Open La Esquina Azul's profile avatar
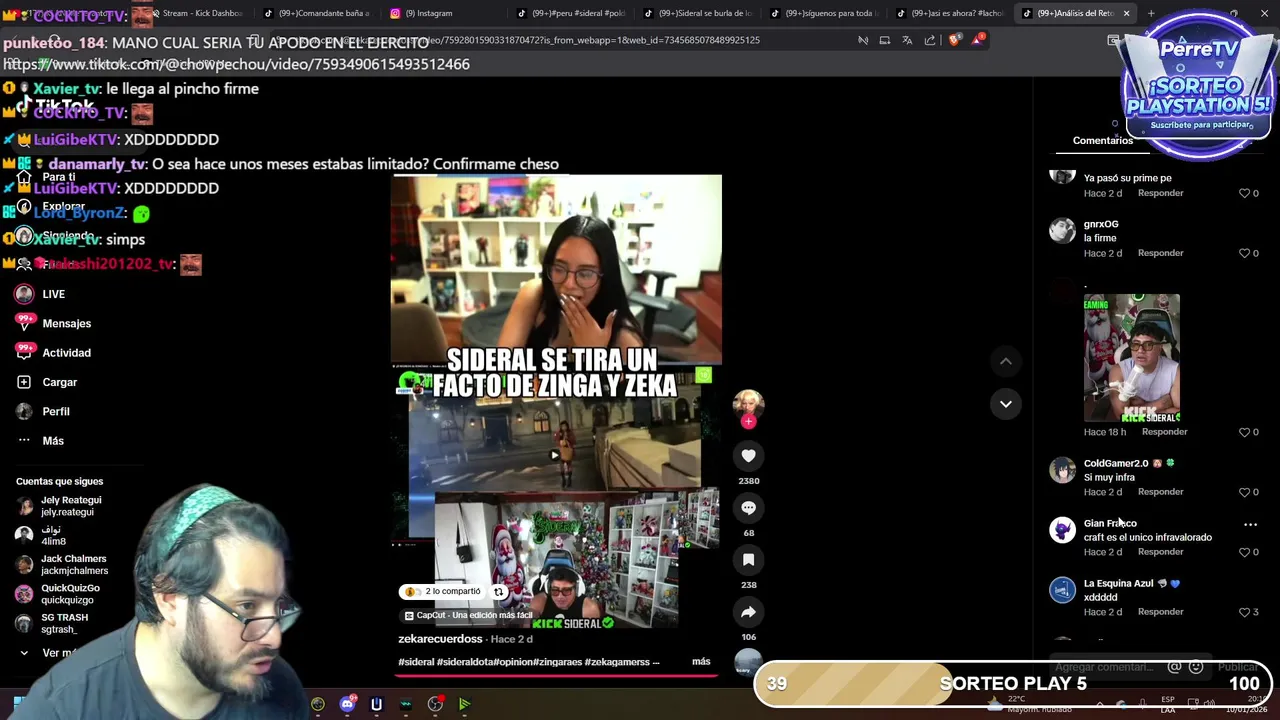The width and height of the screenshot is (1280, 720). [1062, 589]
